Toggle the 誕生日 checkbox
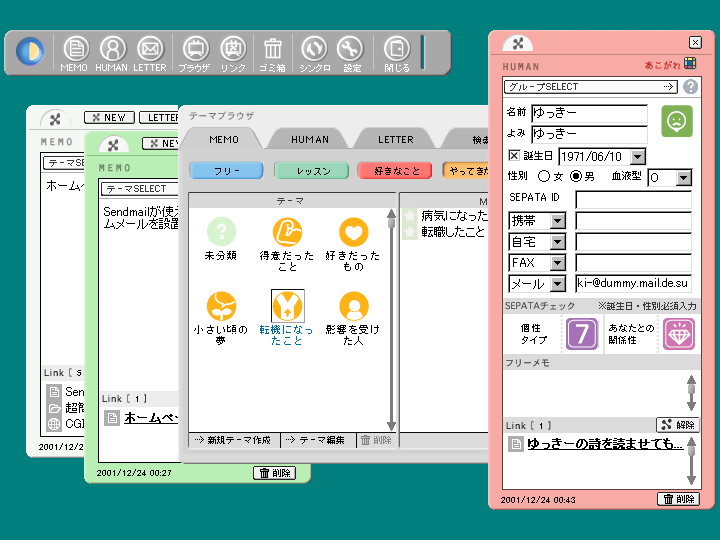This screenshot has height=540, width=720. click(514, 155)
